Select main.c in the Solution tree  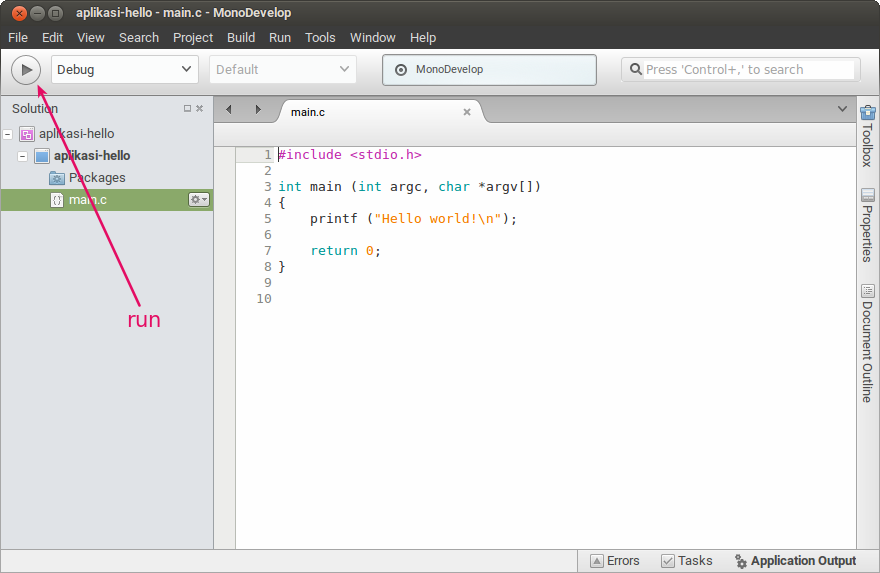click(x=107, y=200)
